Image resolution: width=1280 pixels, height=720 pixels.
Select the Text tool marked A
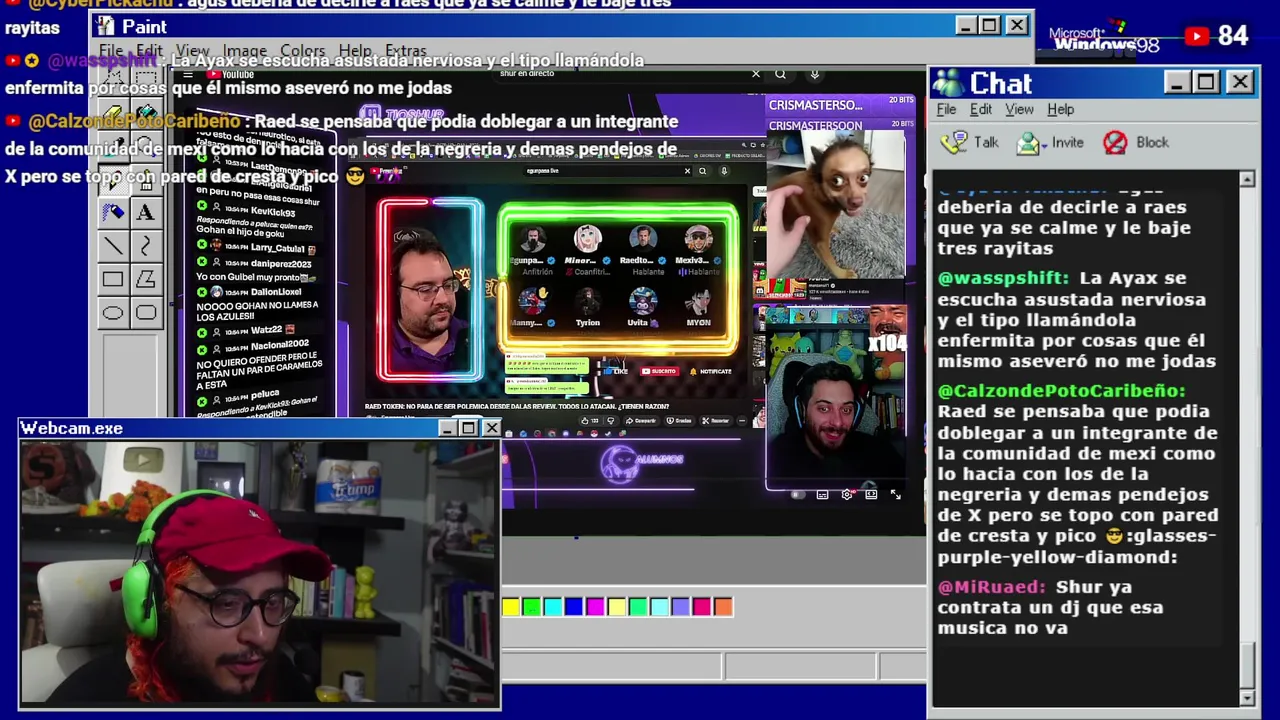coord(146,212)
